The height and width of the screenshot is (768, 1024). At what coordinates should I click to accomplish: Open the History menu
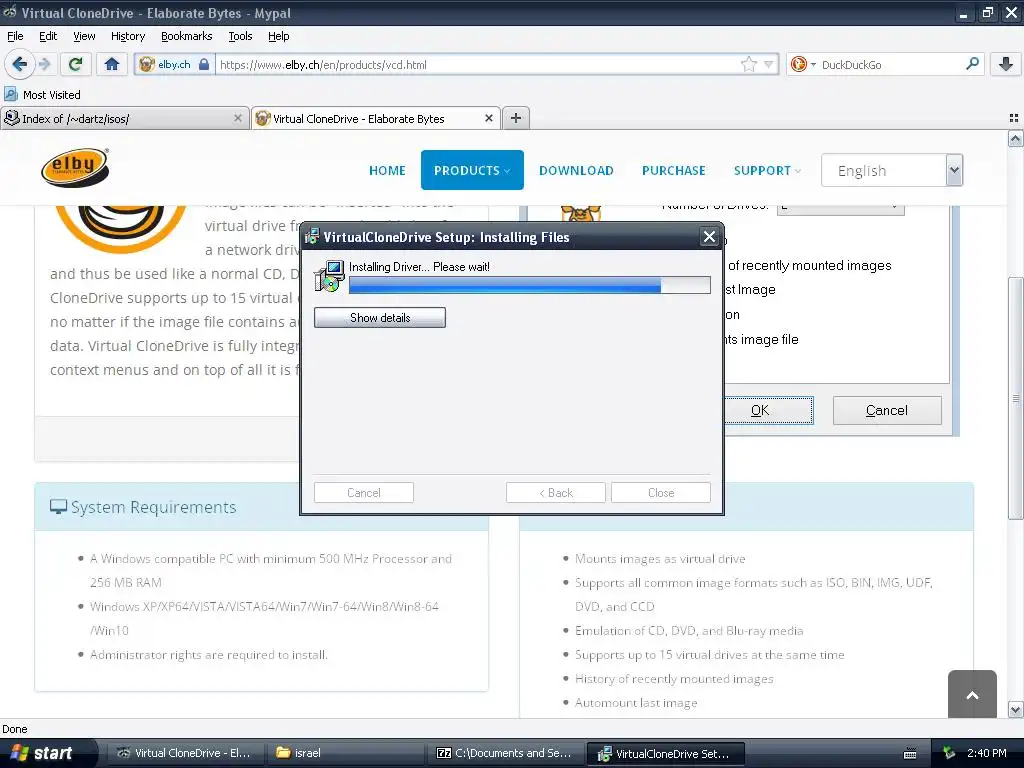click(x=127, y=36)
